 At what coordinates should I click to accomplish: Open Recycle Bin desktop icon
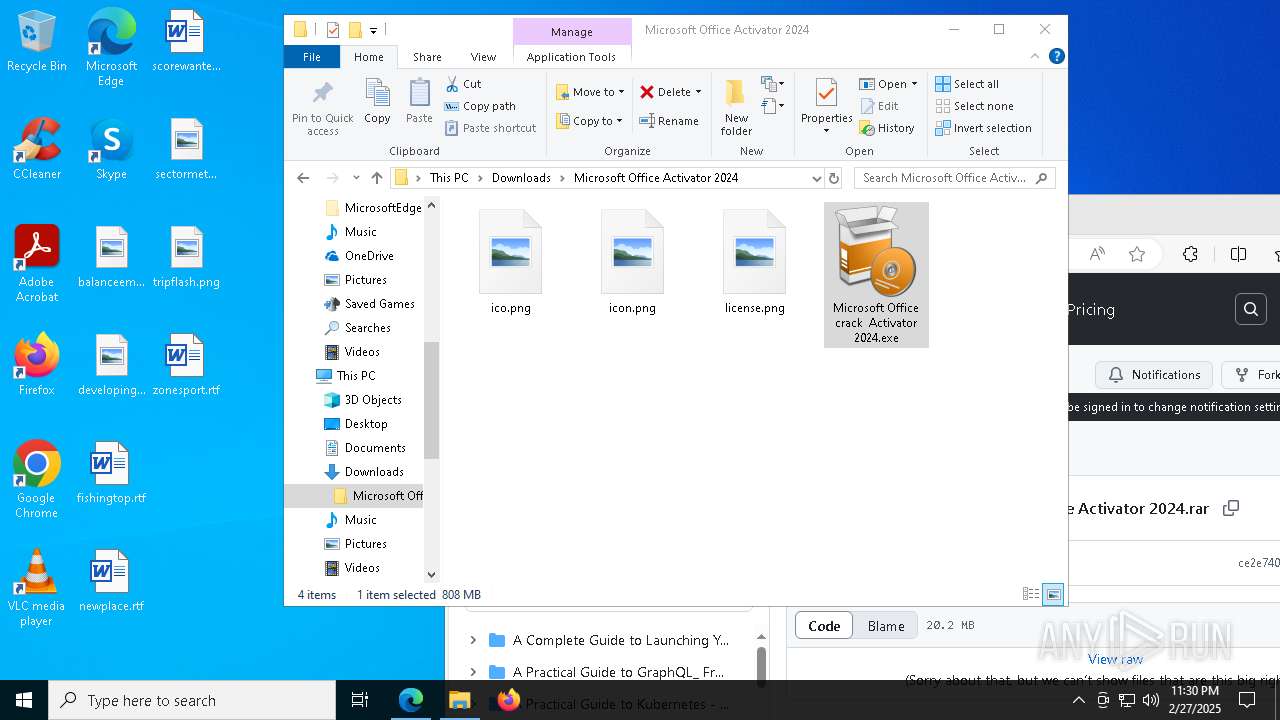[37, 43]
